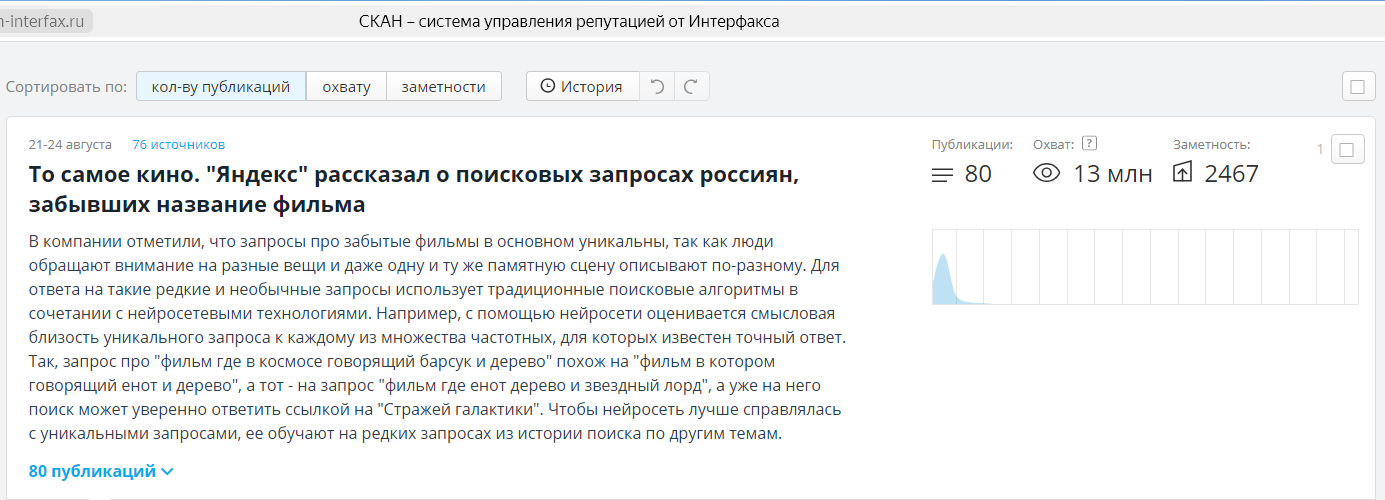Open the article headline about Яндекс
The height and width of the screenshot is (500, 1385).
pyautogui.click(x=414, y=189)
